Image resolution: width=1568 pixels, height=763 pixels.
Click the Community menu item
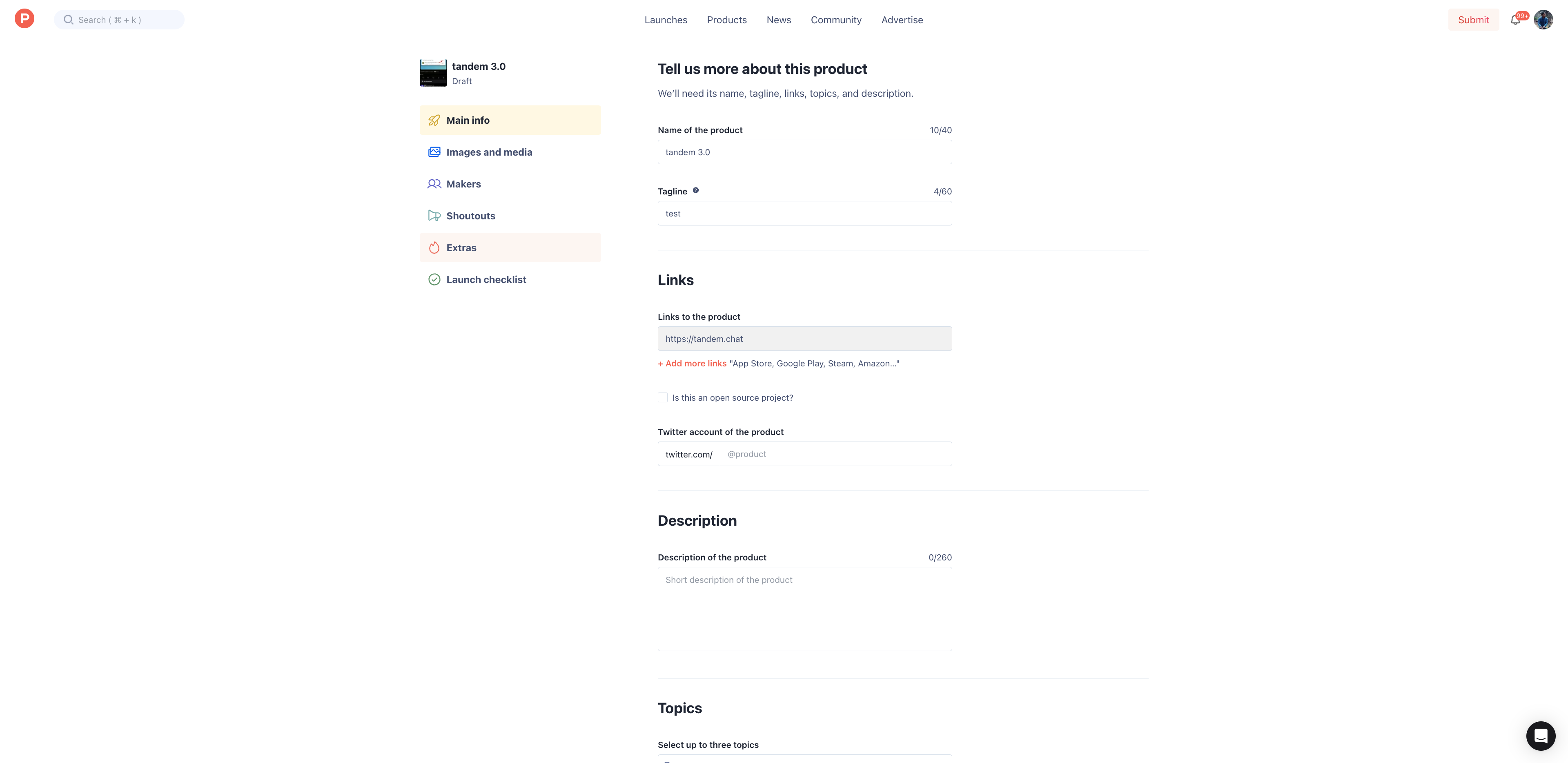click(x=836, y=19)
